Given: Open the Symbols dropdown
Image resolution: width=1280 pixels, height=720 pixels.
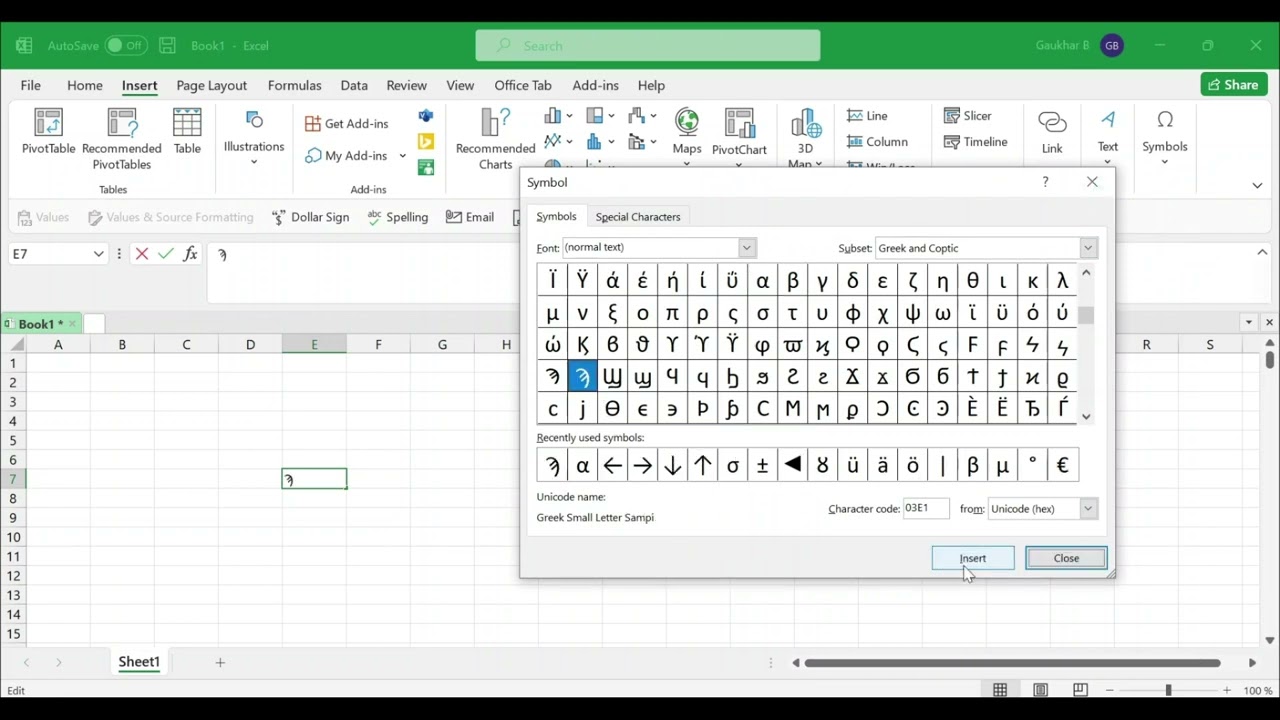Looking at the screenshot, I should (x=1165, y=138).
